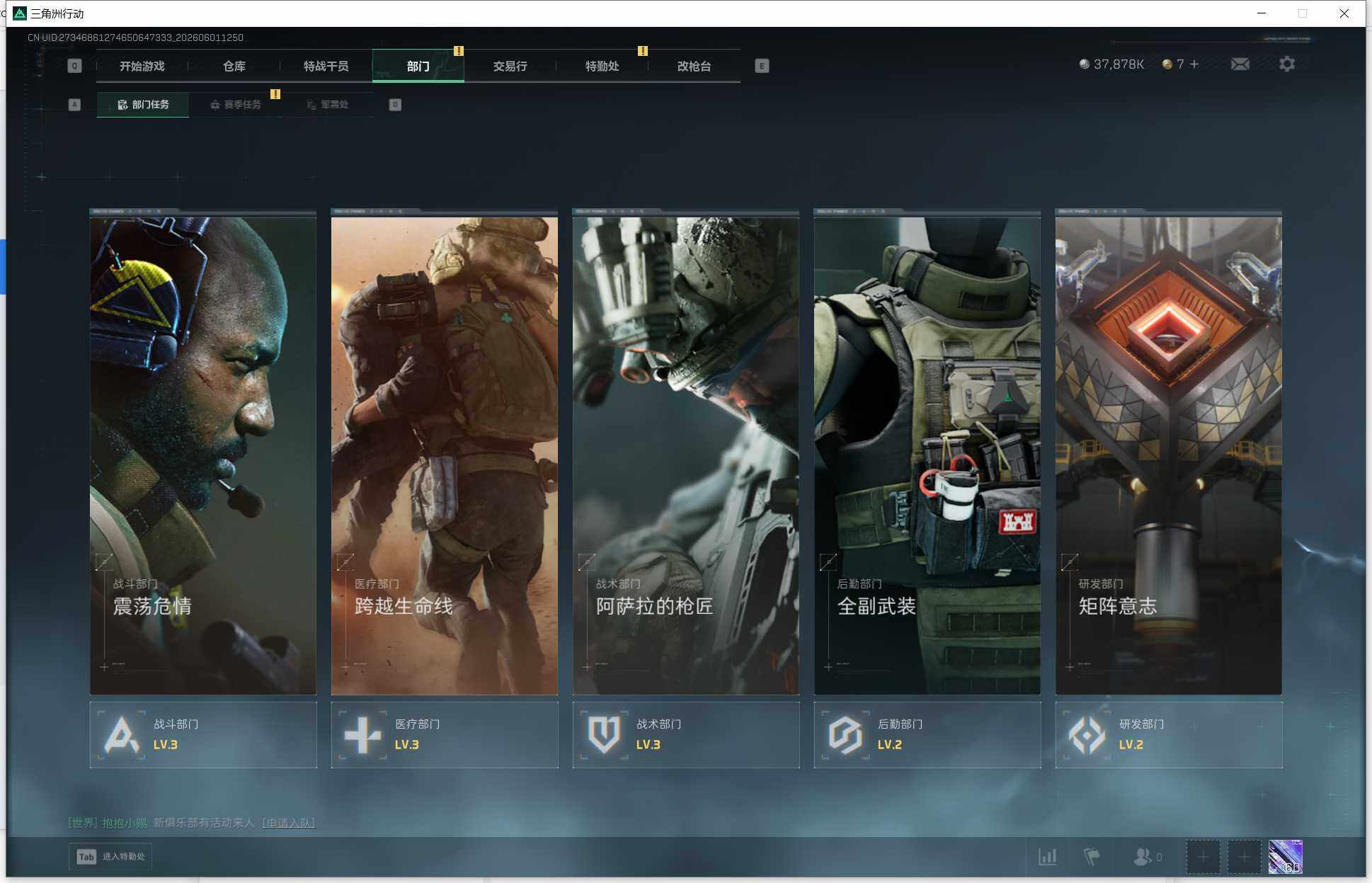Click the silver coin currency icon
1372x883 pixels.
click(1084, 64)
